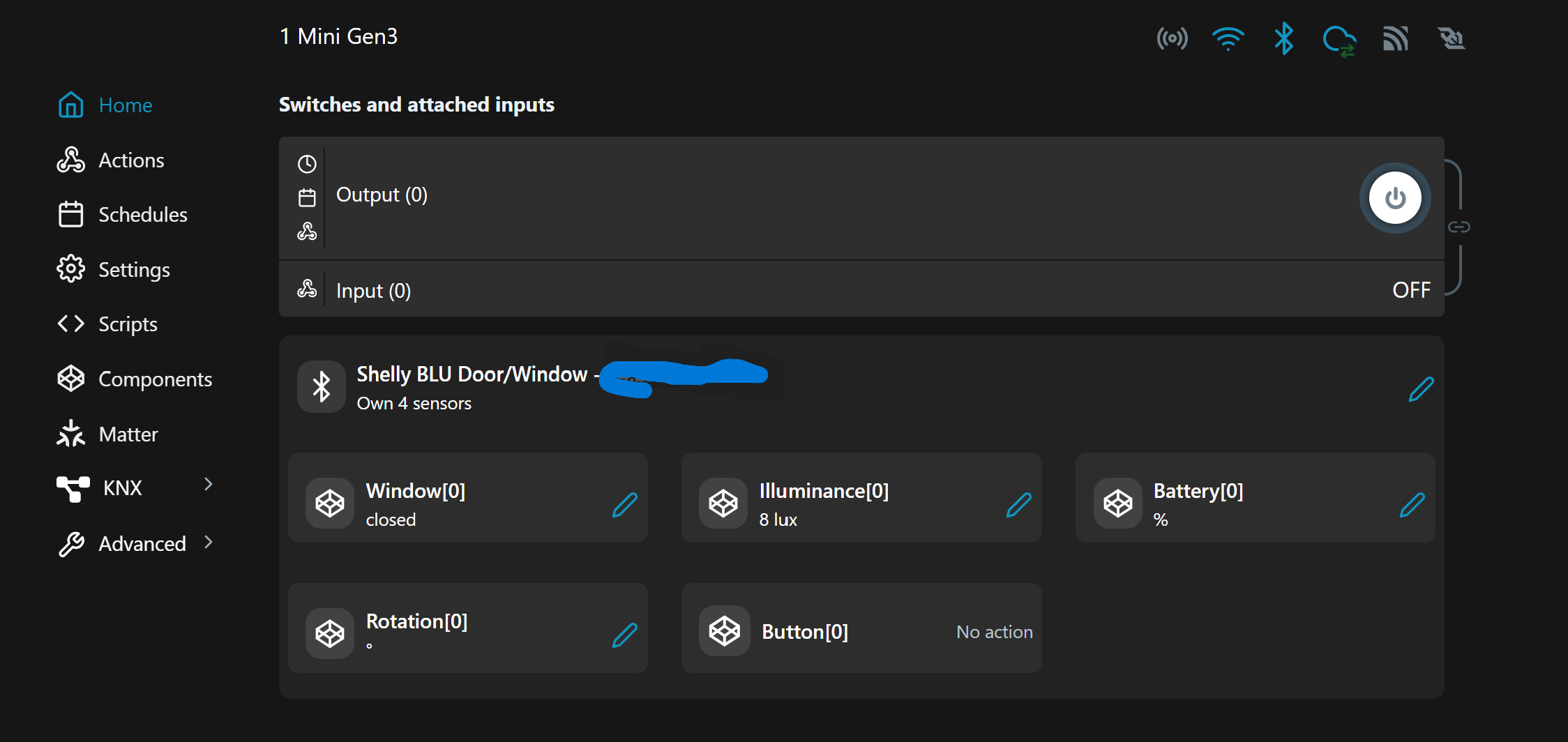Click the Button[0] label
1568x742 pixels.
click(805, 632)
